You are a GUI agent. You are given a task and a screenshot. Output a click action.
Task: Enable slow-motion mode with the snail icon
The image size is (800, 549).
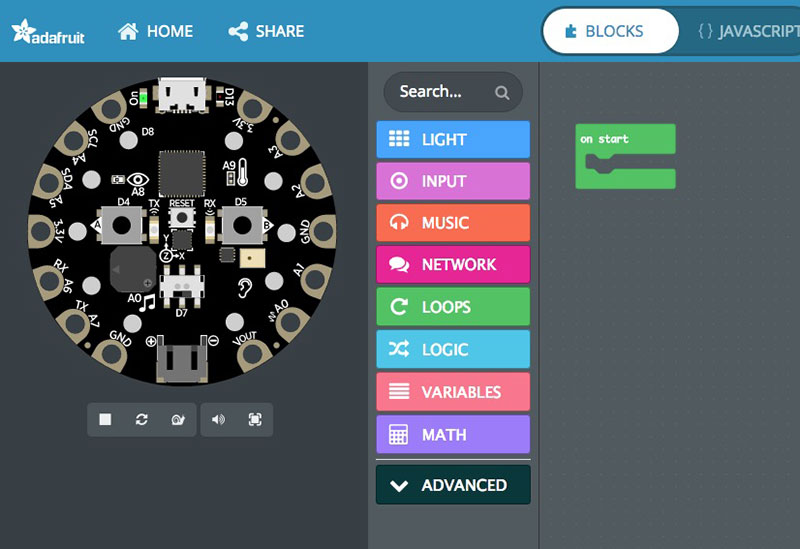pos(178,420)
